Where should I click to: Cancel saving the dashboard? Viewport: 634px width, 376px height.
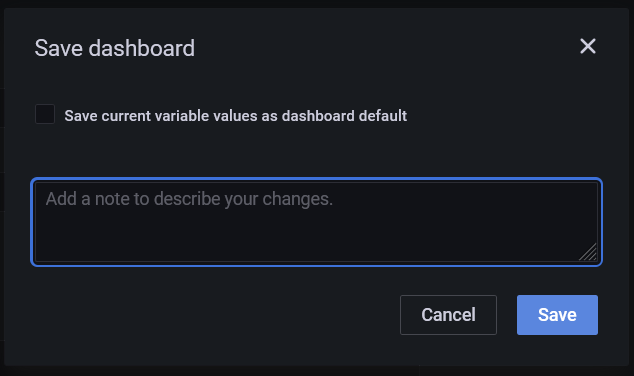point(448,315)
